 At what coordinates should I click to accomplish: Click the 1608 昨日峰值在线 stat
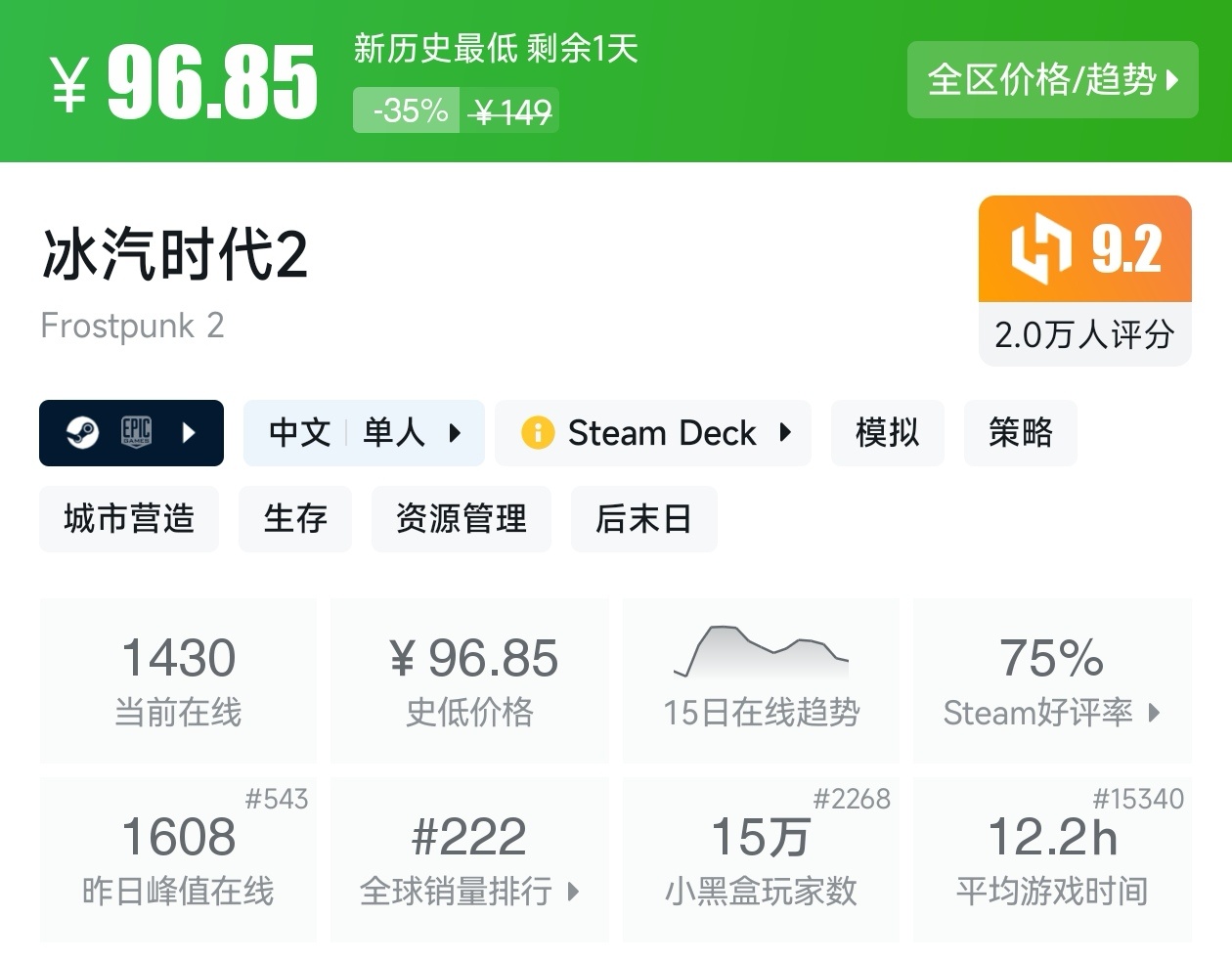click(x=178, y=860)
